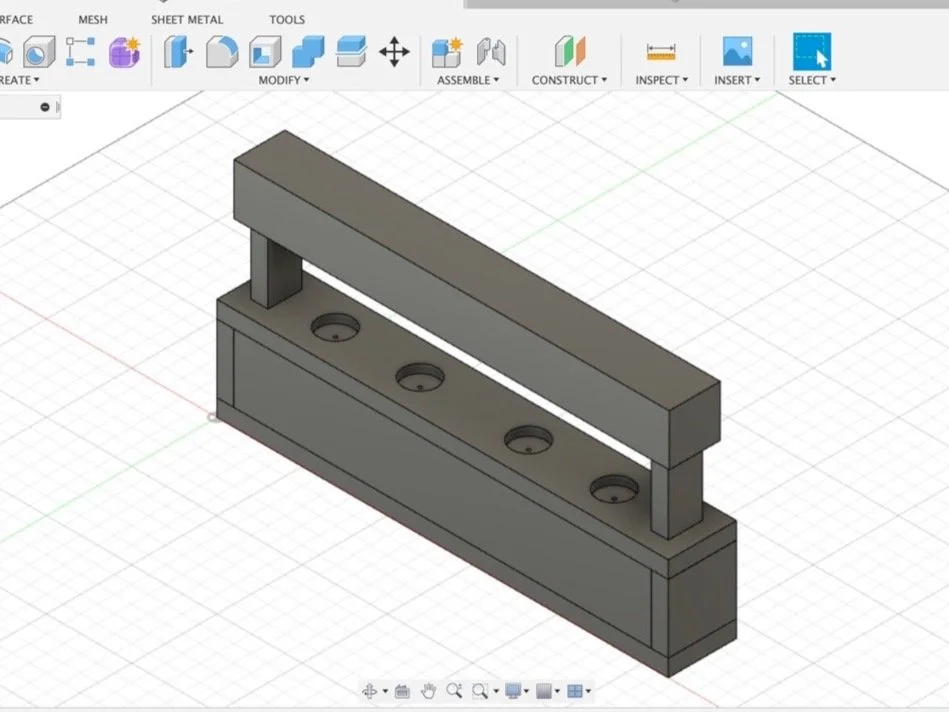Activate the Orbit navigation tool
This screenshot has width=949, height=712.
[369, 691]
